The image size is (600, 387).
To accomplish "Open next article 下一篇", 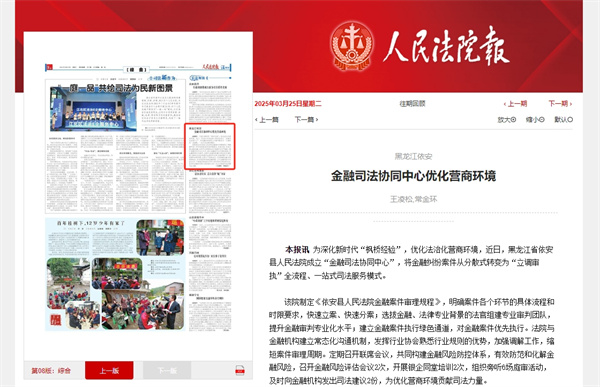I will 306,119.
